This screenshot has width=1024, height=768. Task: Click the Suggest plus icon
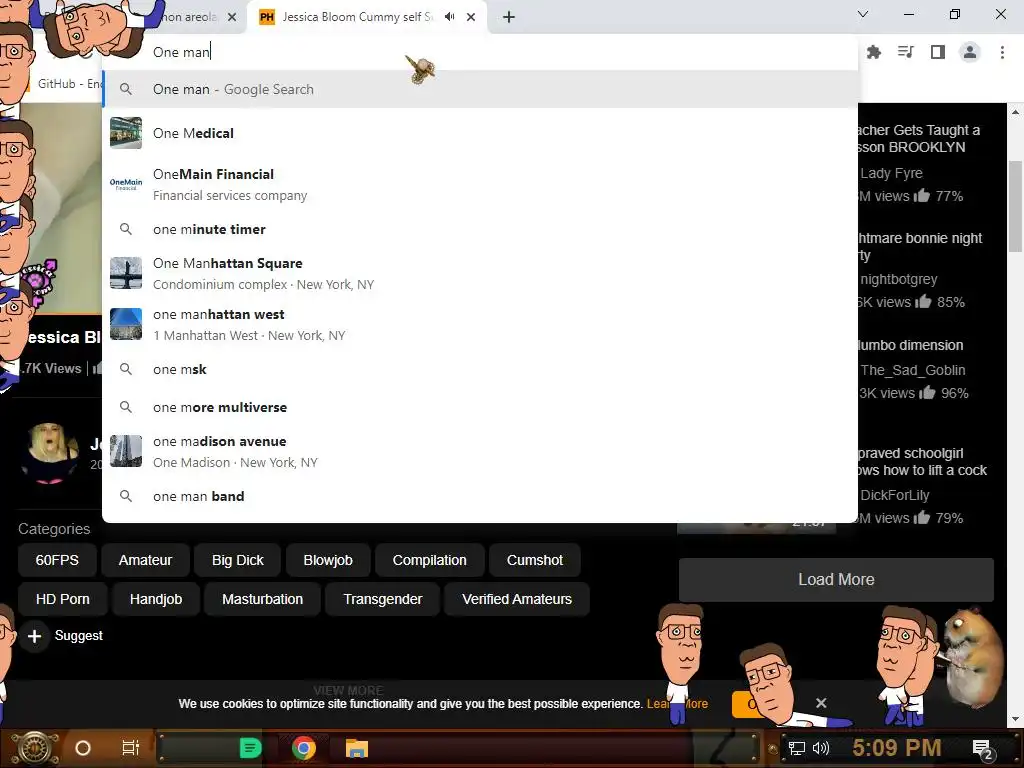point(35,636)
